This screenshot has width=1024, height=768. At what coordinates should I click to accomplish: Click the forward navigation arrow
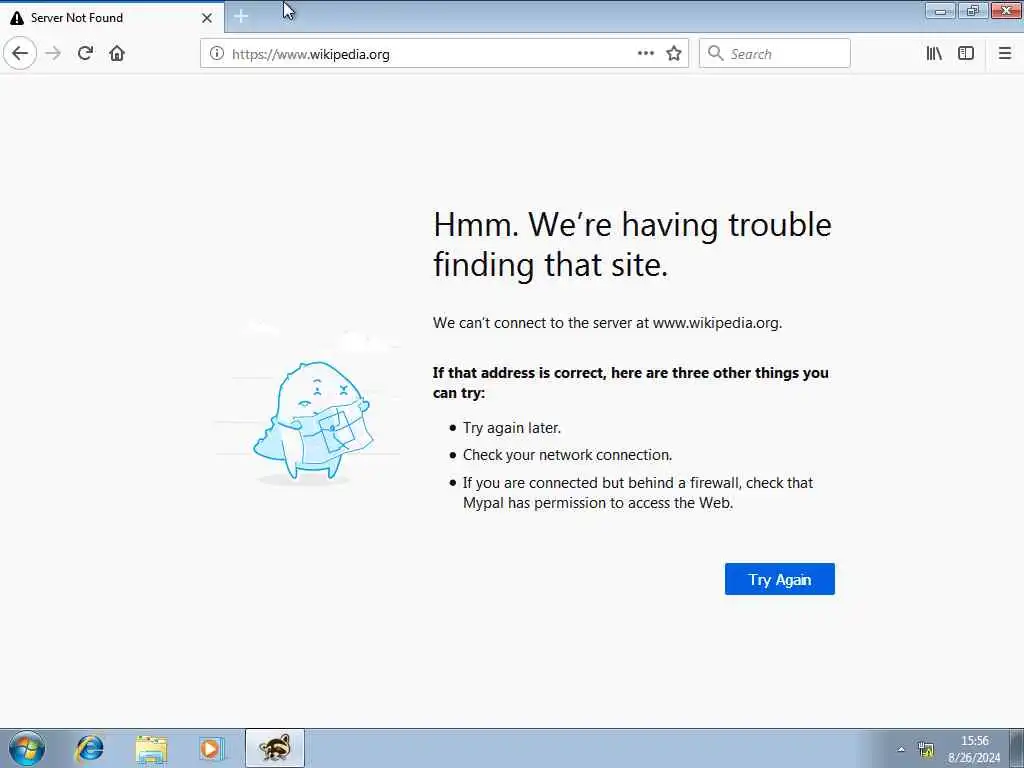[x=53, y=53]
